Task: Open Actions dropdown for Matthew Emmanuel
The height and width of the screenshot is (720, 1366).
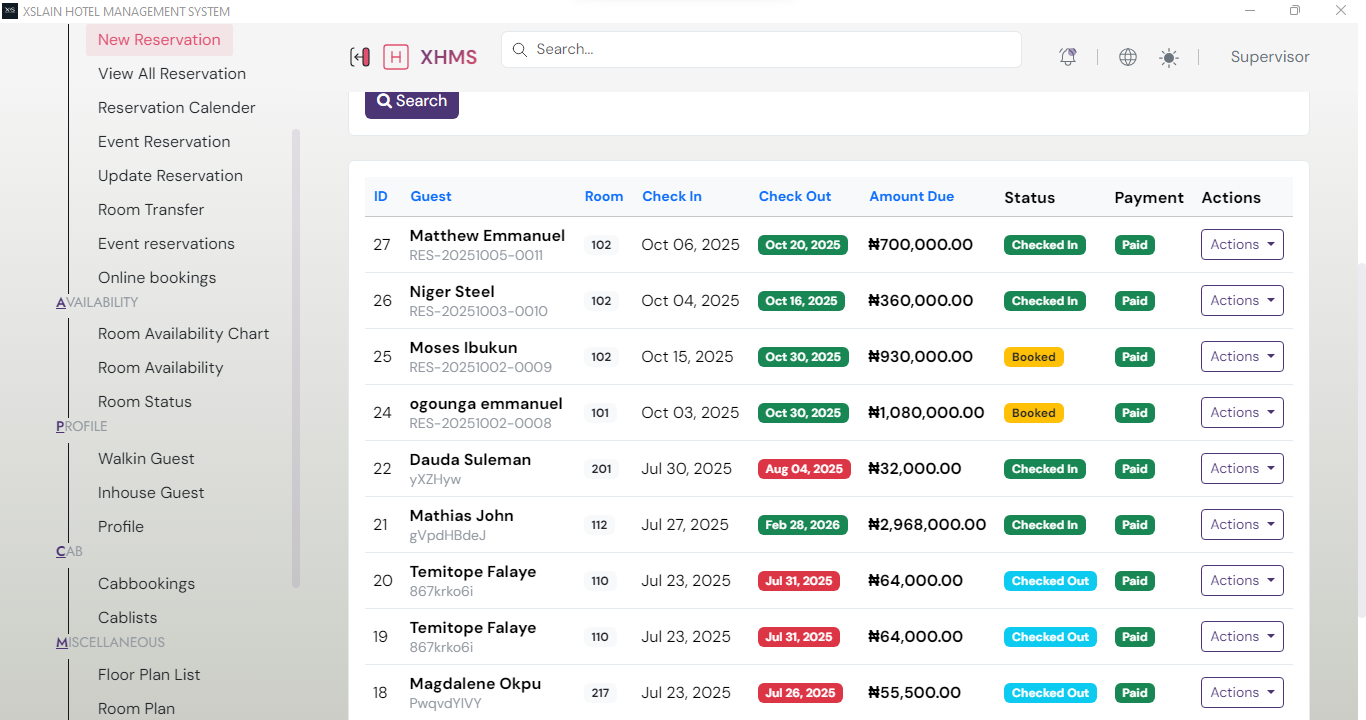Action: point(1242,244)
